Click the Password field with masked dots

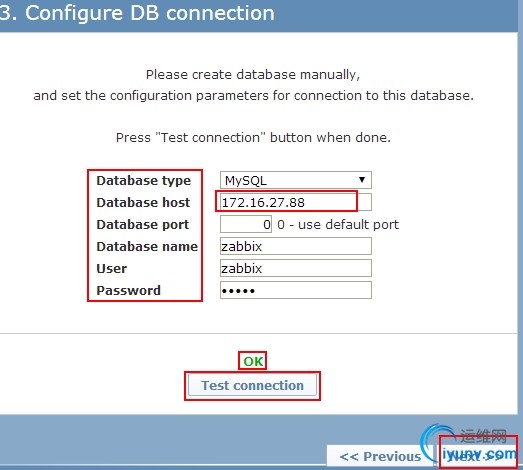pyautogui.click(x=296, y=290)
